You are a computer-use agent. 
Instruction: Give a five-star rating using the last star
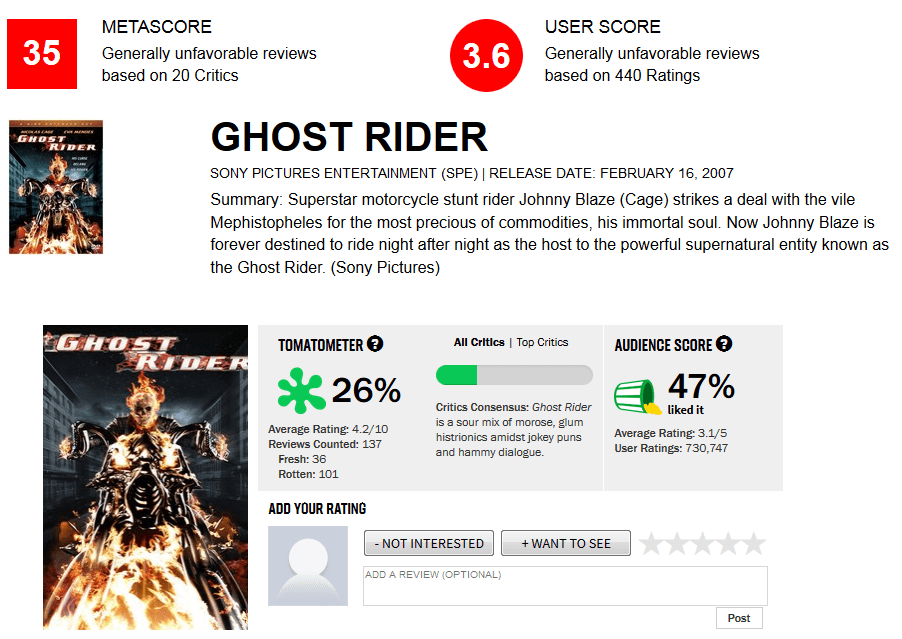[754, 544]
